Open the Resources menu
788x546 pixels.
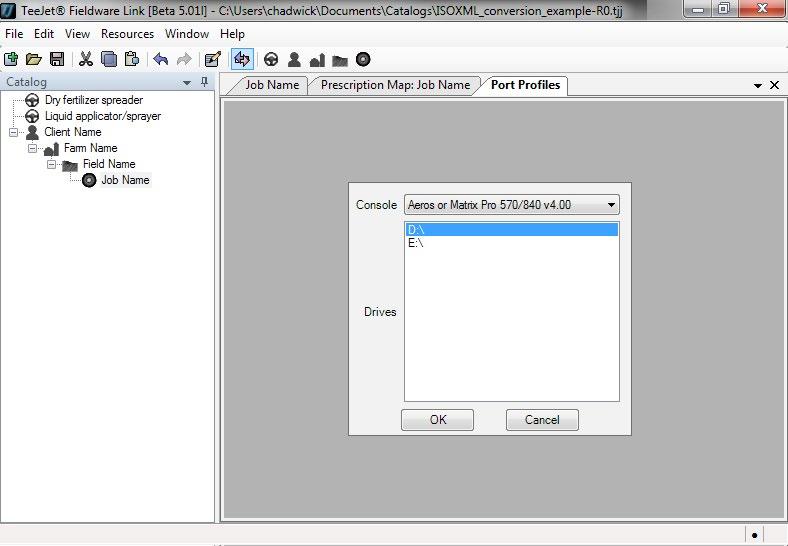[x=127, y=34]
